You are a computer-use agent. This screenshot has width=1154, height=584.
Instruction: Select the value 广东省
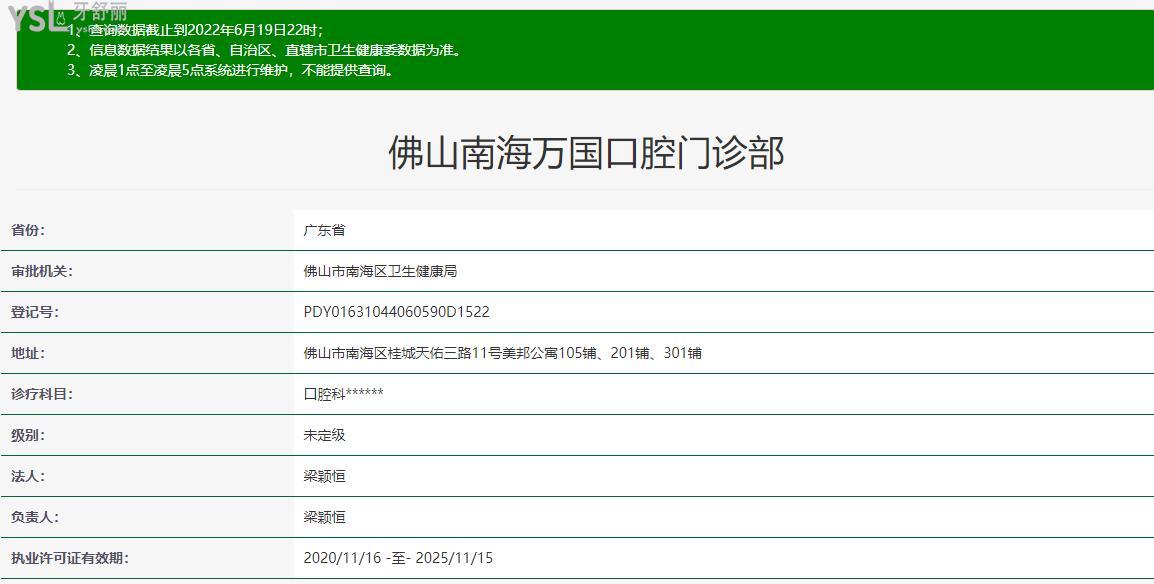click(324, 230)
